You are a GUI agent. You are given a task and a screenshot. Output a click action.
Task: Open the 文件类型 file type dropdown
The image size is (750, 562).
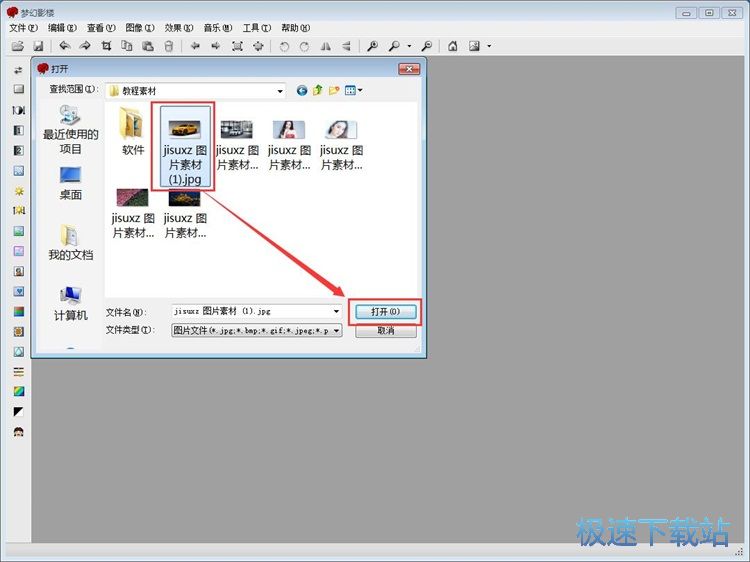[x=336, y=330]
